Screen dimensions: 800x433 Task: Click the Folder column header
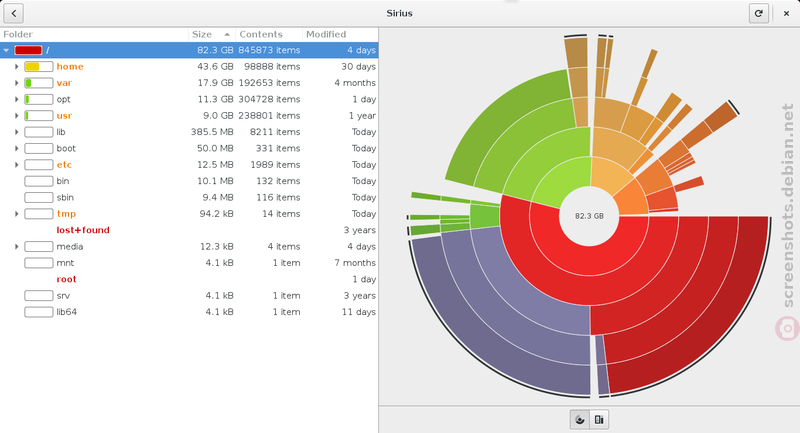94,34
